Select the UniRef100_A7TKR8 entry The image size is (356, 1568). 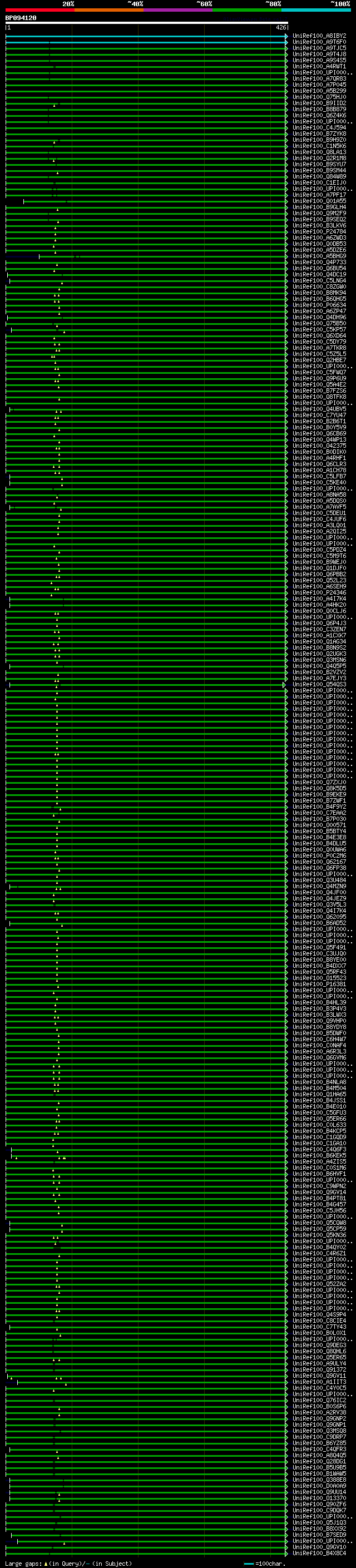pyautogui.click(x=319, y=348)
